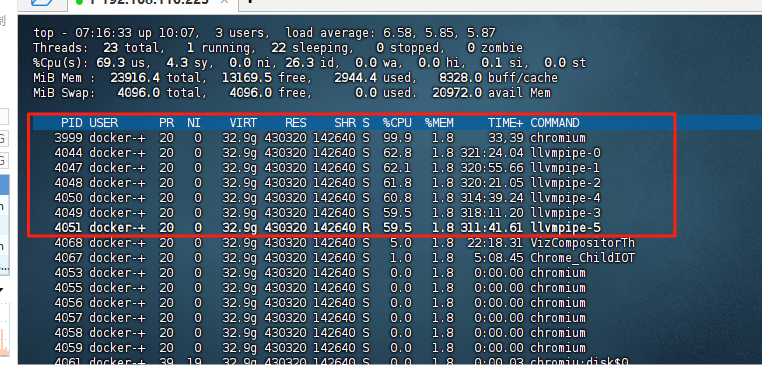Screen dimensions: 762x365
Task: Click the PID column header
Action: click(71, 123)
